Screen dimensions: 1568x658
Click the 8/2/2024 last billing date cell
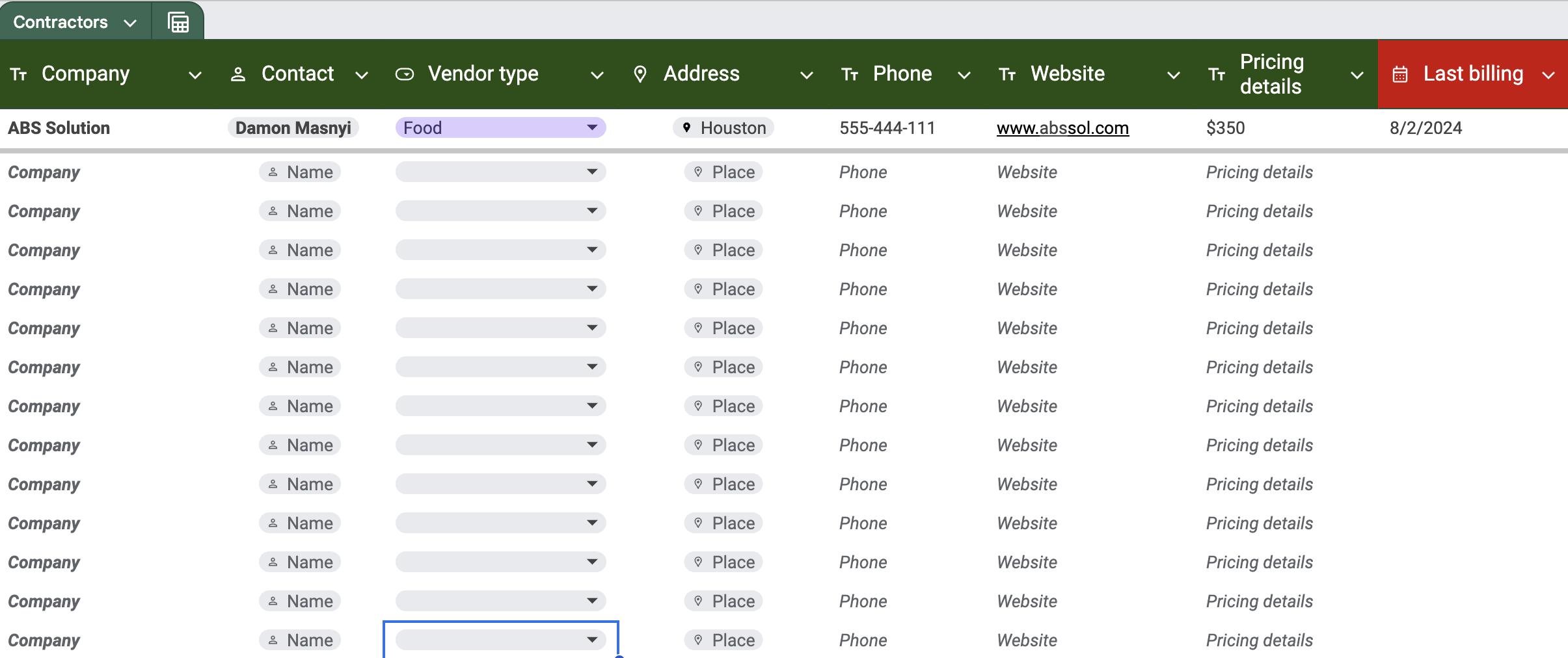click(x=1426, y=128)
